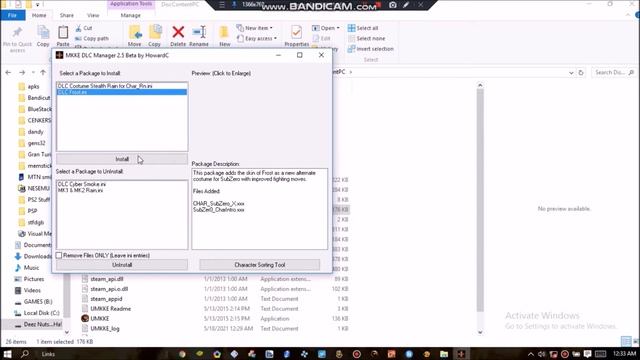Viewport: 640px width, 360px height.
Task: Click the taskbar search magnifier
Action: 25,354
